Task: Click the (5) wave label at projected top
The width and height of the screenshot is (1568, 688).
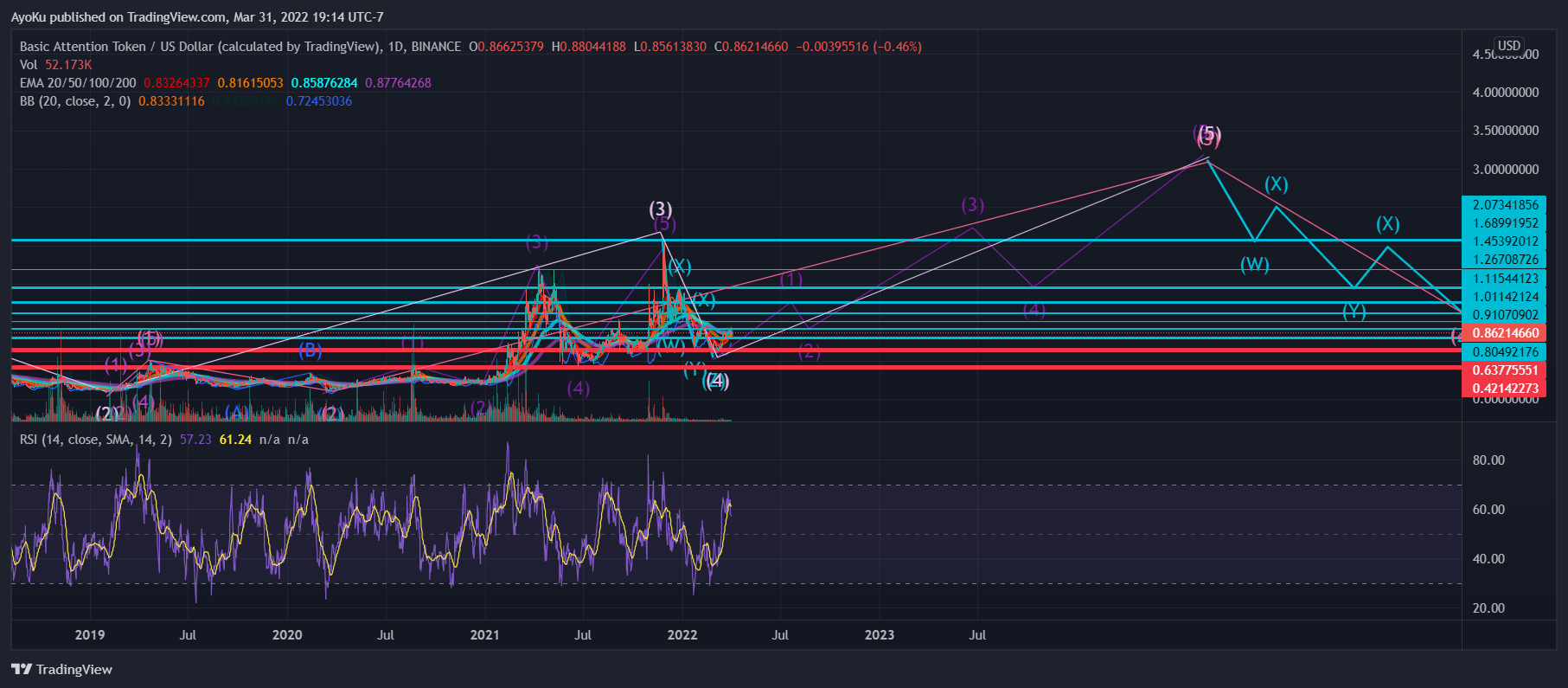Action: [1208, 135]
